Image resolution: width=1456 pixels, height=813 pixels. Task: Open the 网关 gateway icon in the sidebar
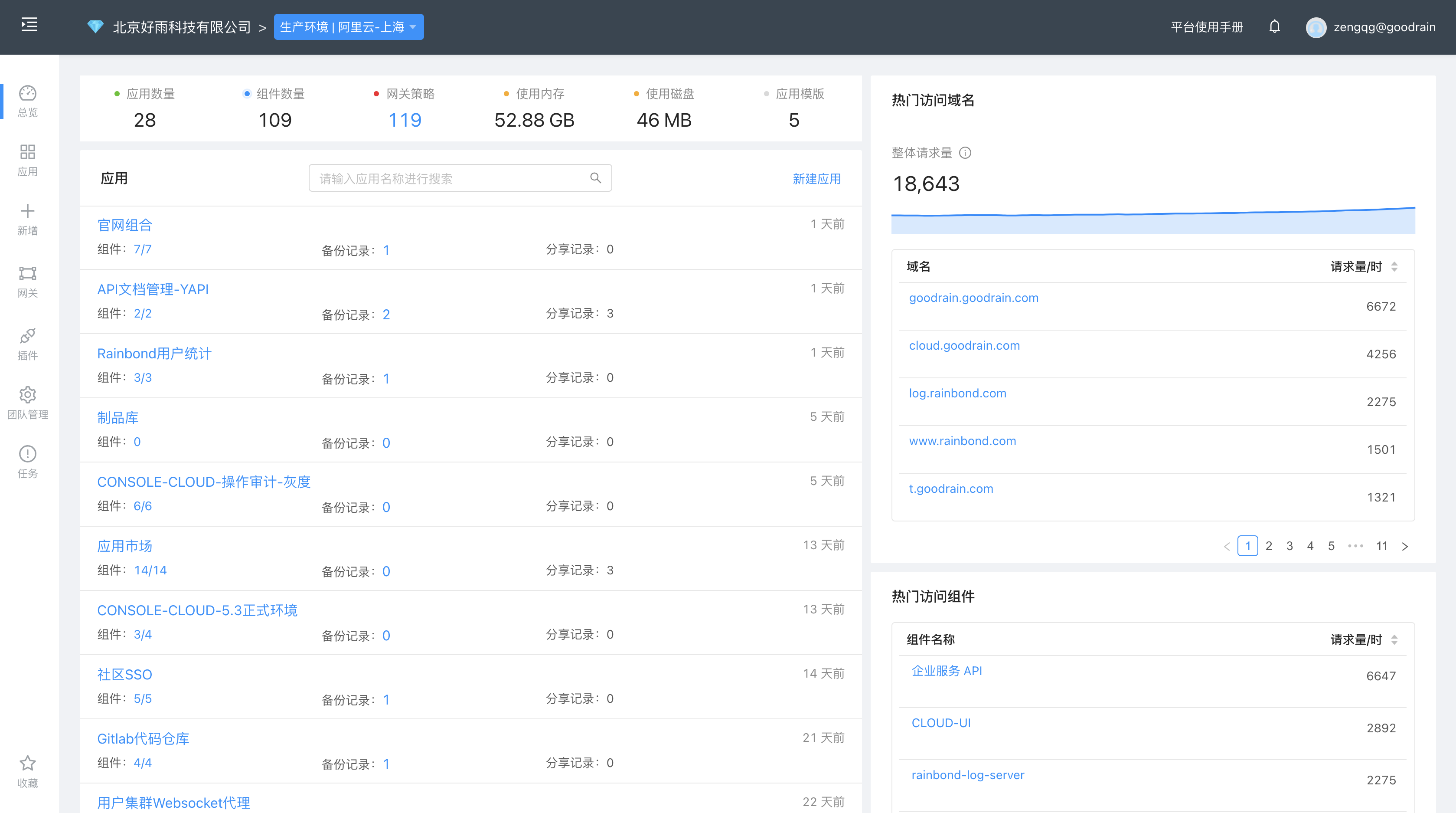tap(27, 273)
